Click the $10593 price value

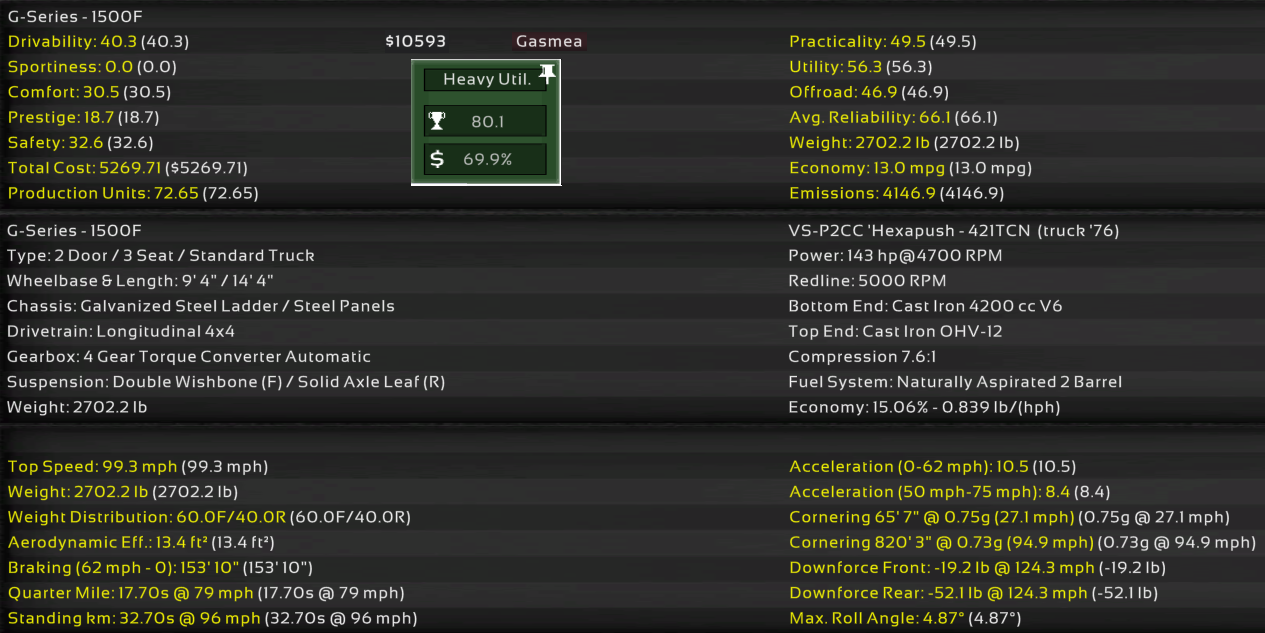coord(415,42)
